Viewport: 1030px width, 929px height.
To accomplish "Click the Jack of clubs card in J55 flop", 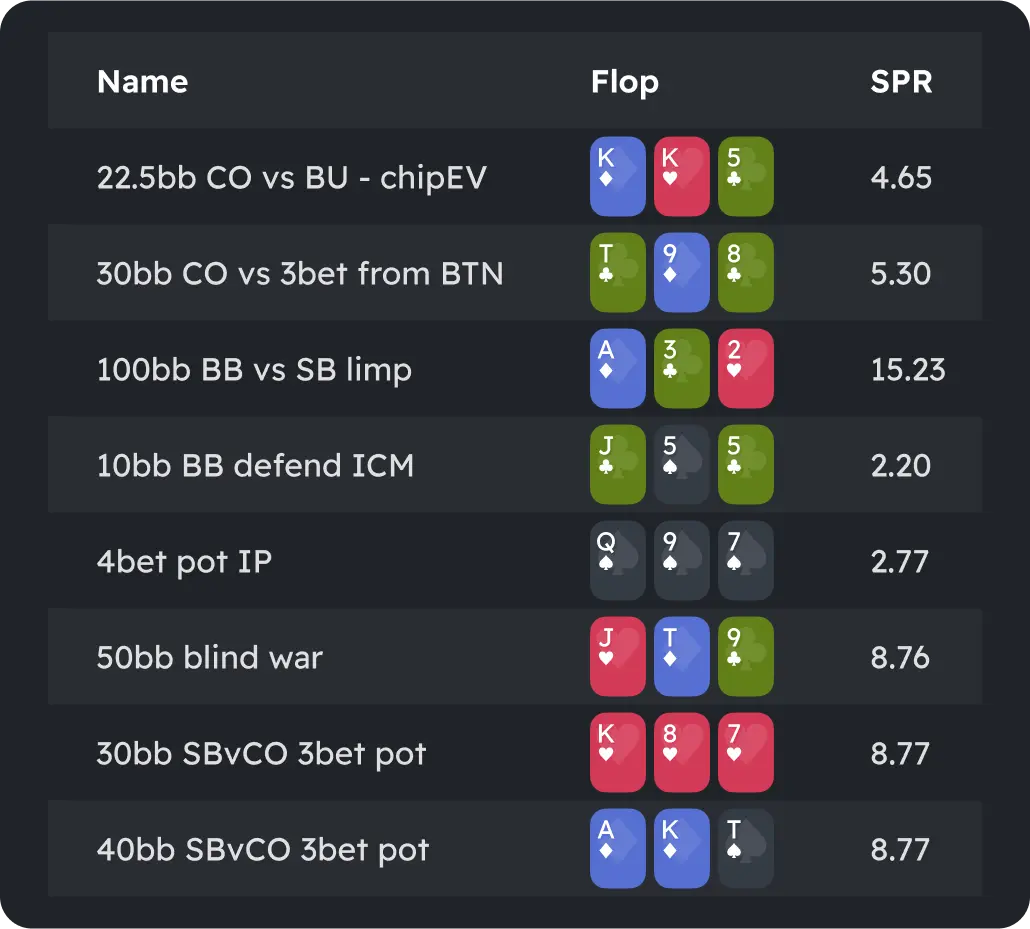I will pyautogui.click(x=617, y=465).
